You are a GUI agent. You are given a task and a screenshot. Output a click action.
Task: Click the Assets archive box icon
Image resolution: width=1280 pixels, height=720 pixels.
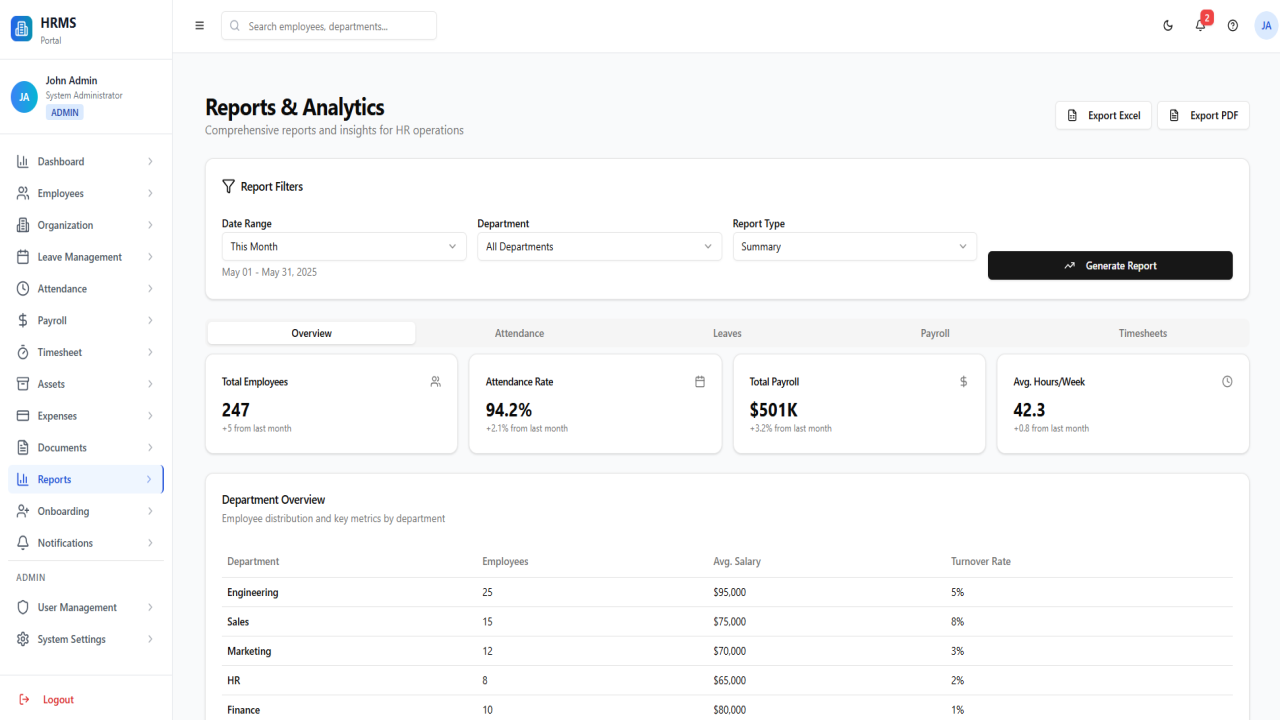tap(23, 384)
